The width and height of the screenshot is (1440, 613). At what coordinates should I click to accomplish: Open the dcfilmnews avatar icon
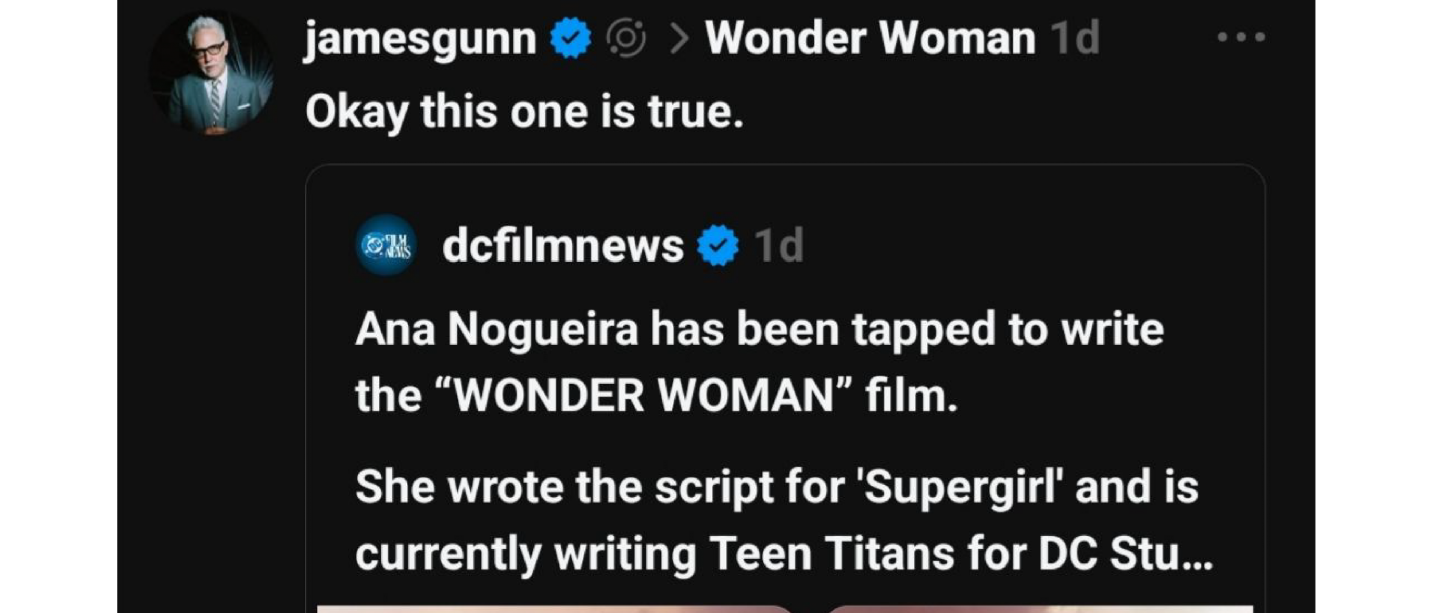coord(386,245)
